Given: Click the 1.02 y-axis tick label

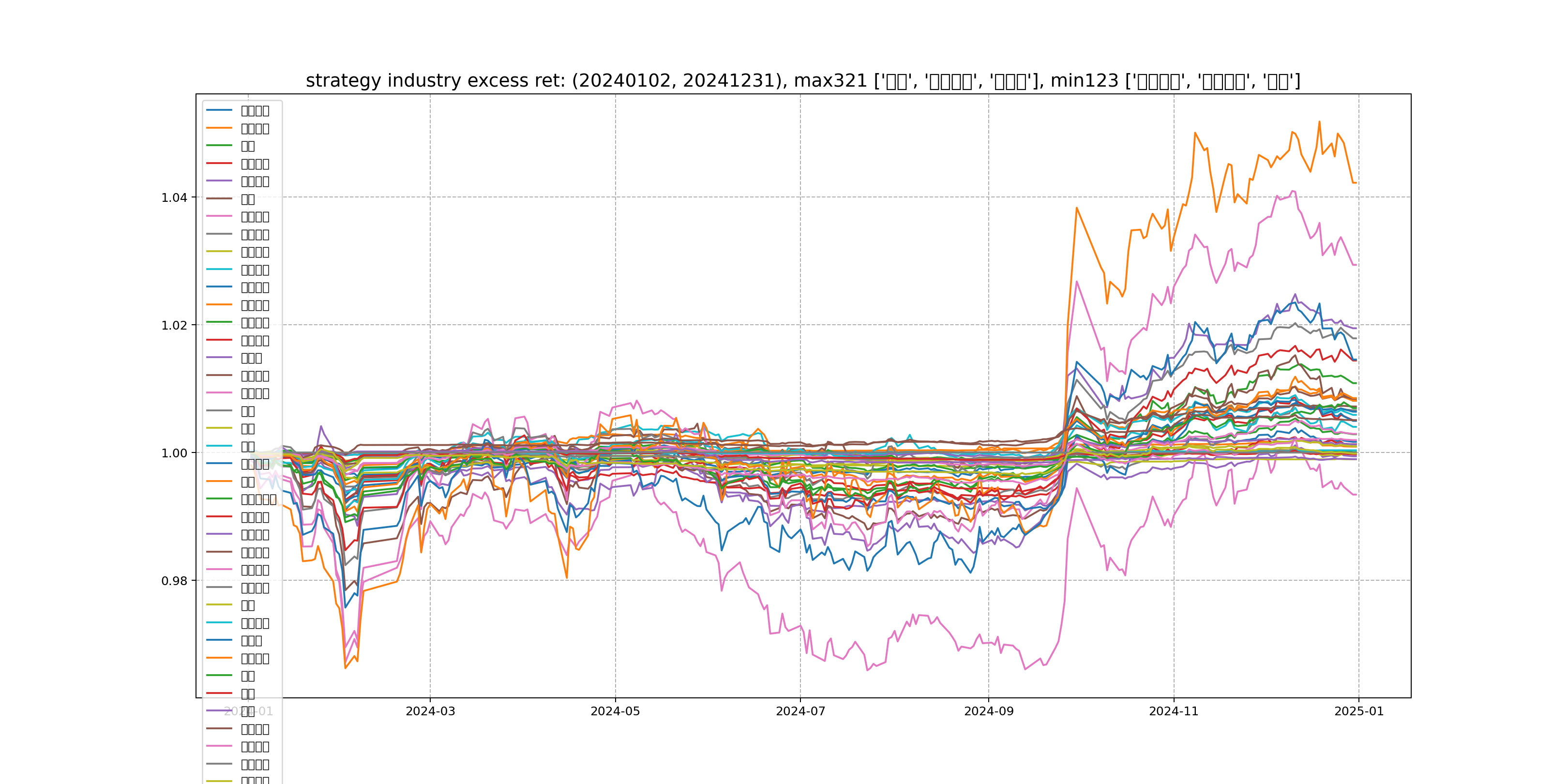Looking at the screenshot, I should tap(174, 325).
